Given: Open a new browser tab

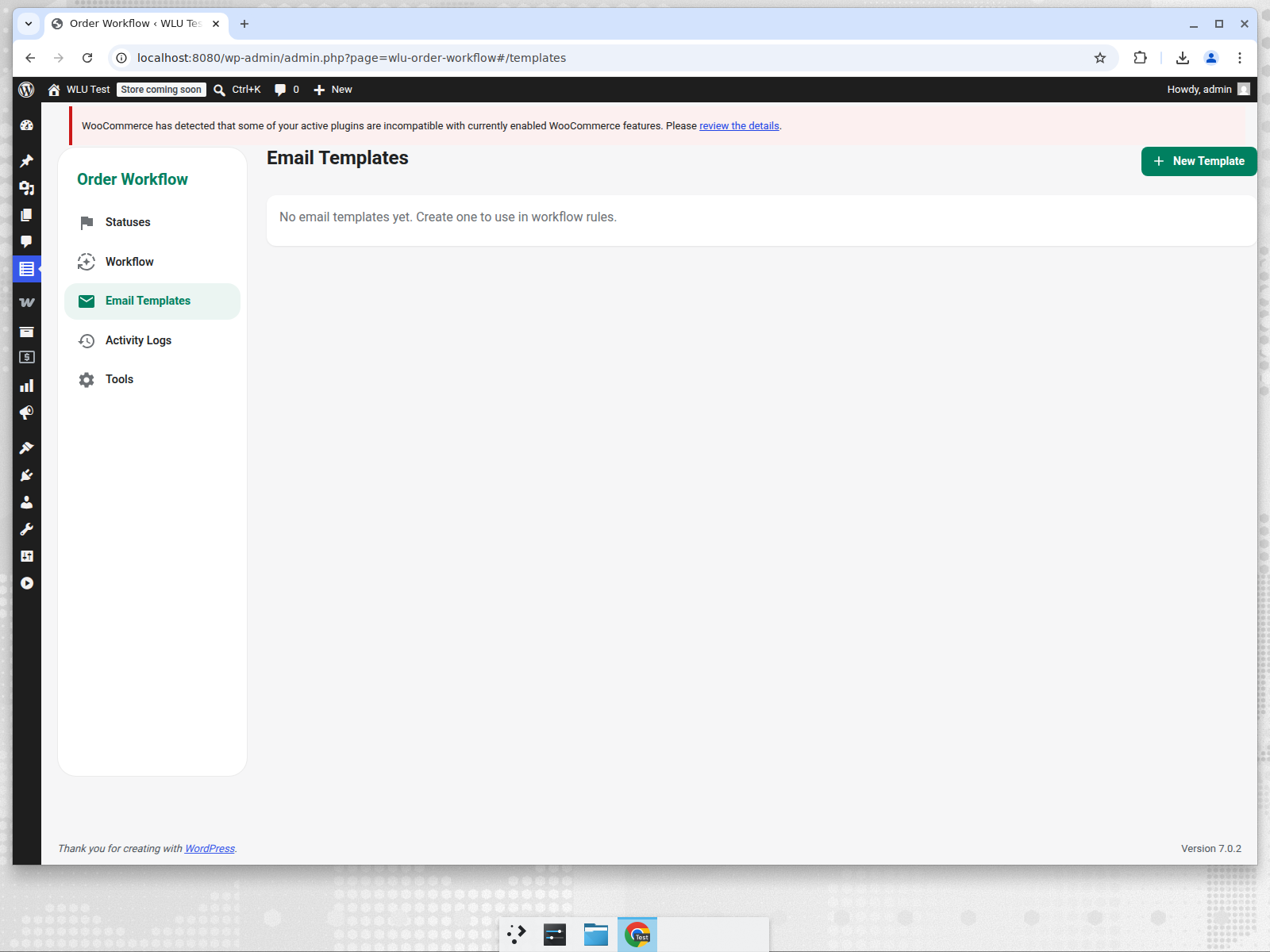Looking at the screenshot, I should point(244,24).
